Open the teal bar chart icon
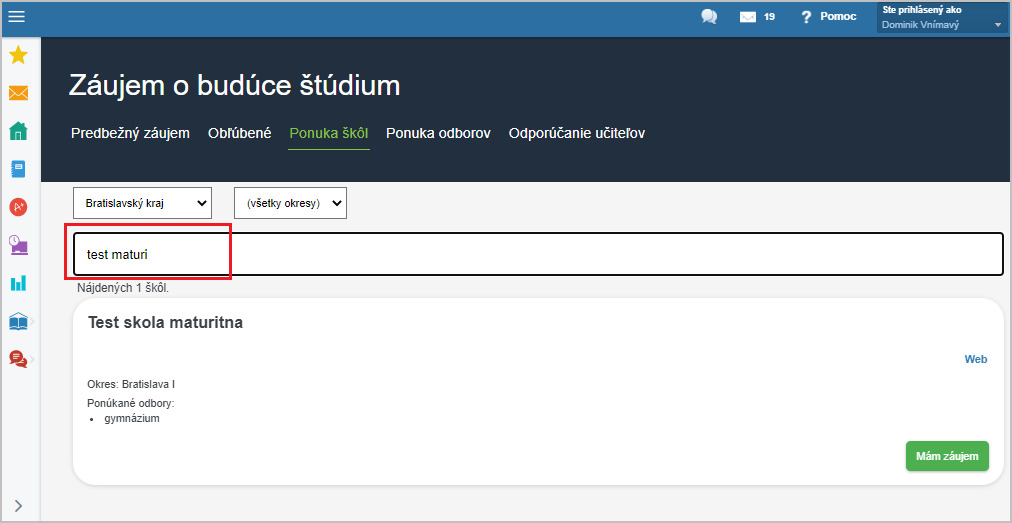This screenshot has width=1012, height=523. (x=18, y=282)
